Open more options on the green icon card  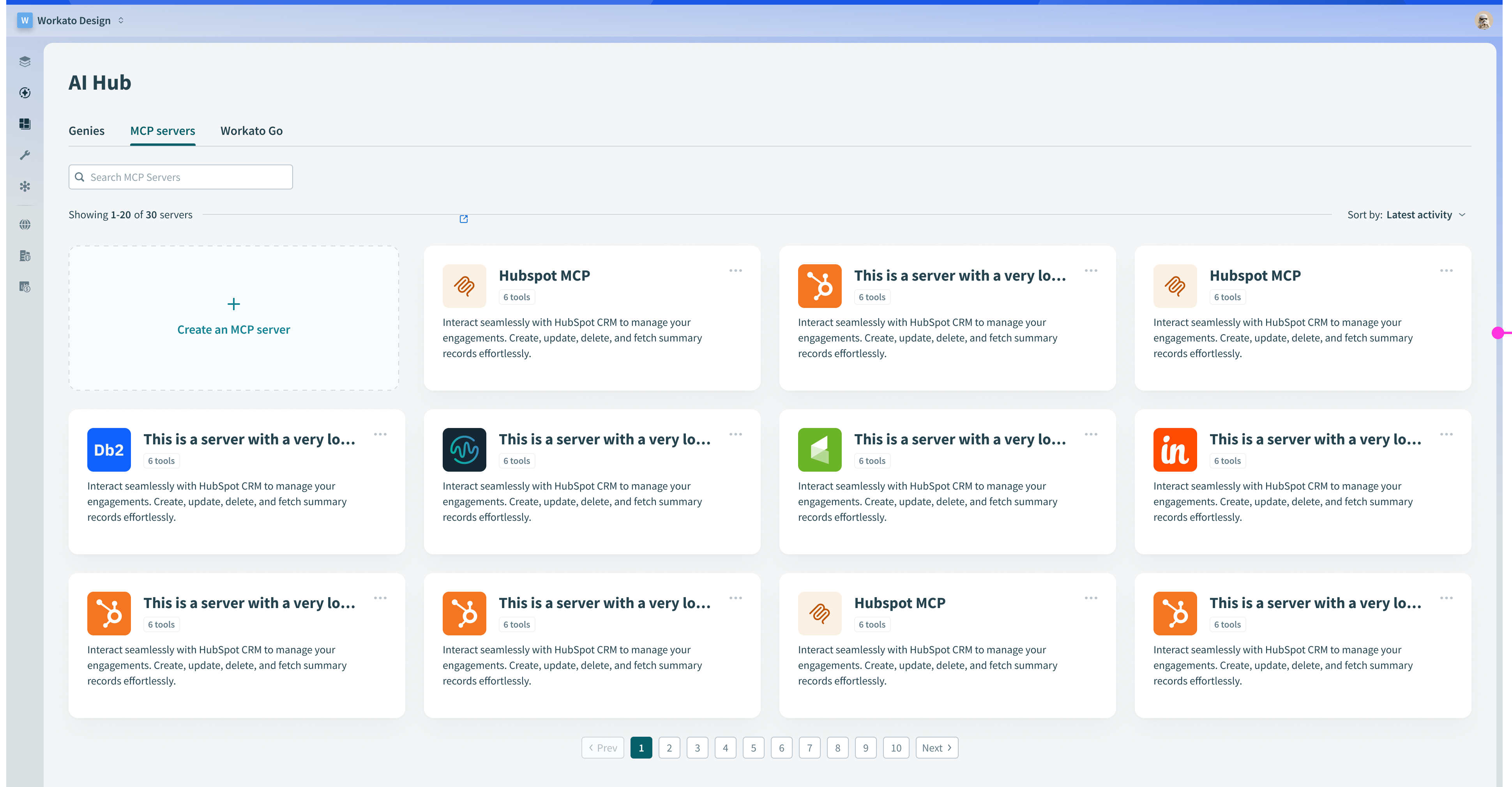pos(1091,435)
